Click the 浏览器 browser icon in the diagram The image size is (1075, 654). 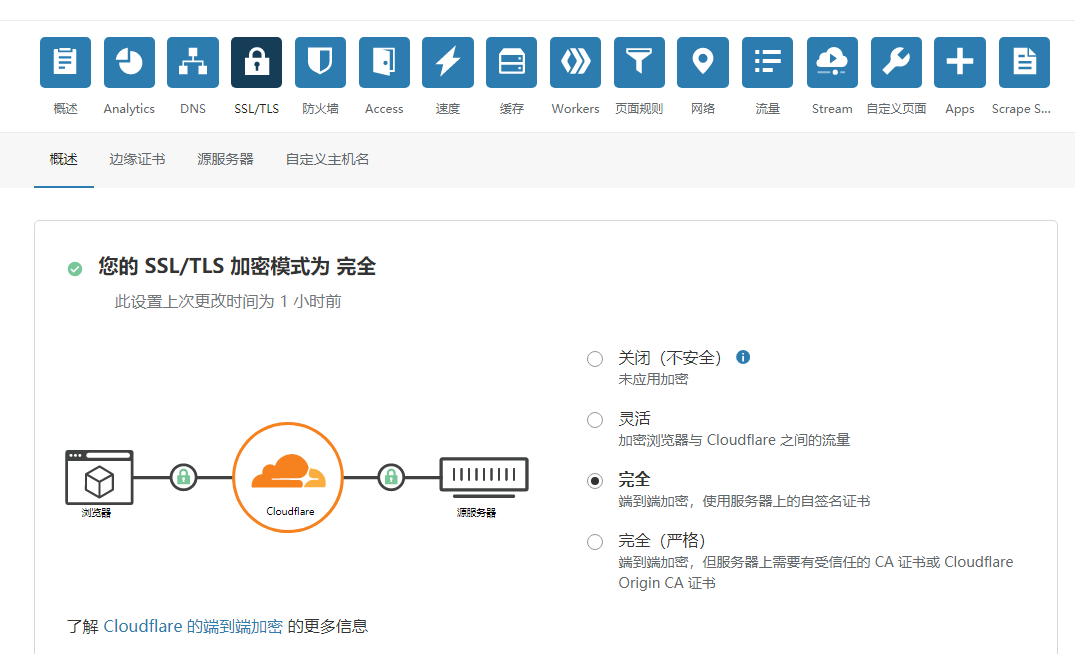pos(99,477)
